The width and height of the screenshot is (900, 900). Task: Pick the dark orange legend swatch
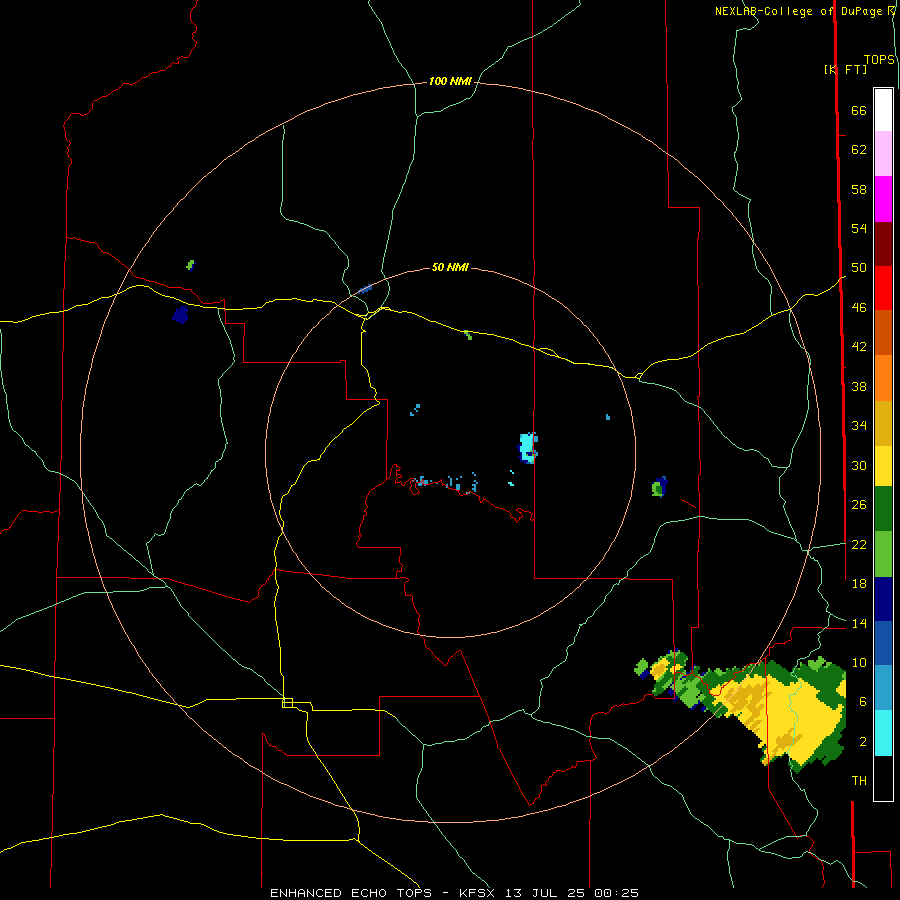click(x=883, y=332)
